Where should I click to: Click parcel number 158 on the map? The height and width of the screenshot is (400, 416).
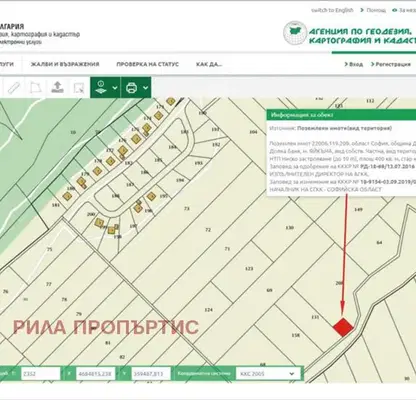pos(296,335)
